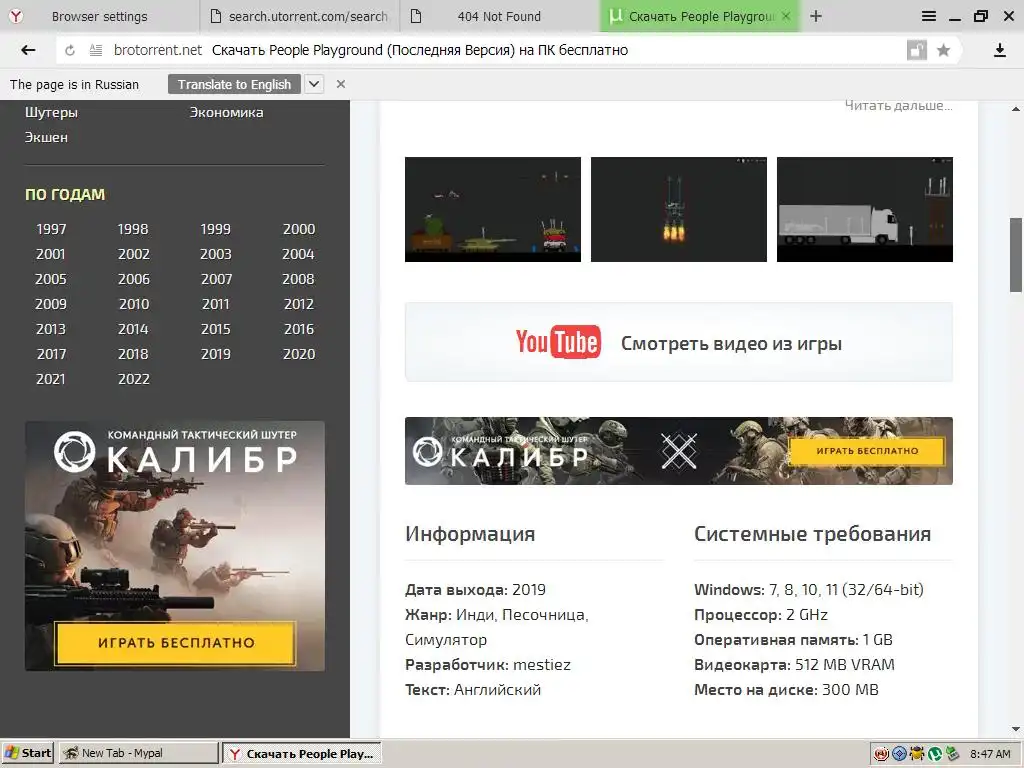
Task: Click the safely remove hardware tray icon
Action: pos(952,754)
